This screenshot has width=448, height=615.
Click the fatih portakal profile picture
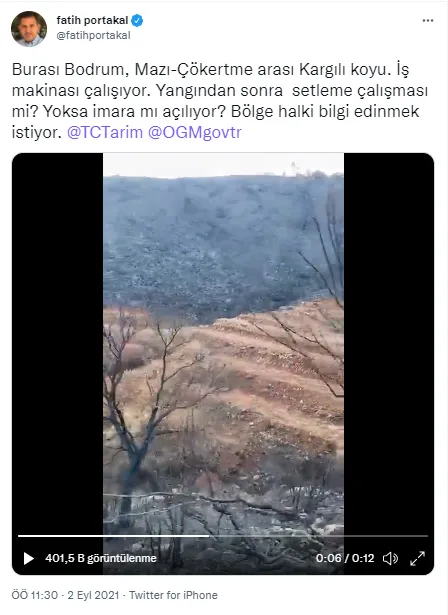tap(29, 29)
